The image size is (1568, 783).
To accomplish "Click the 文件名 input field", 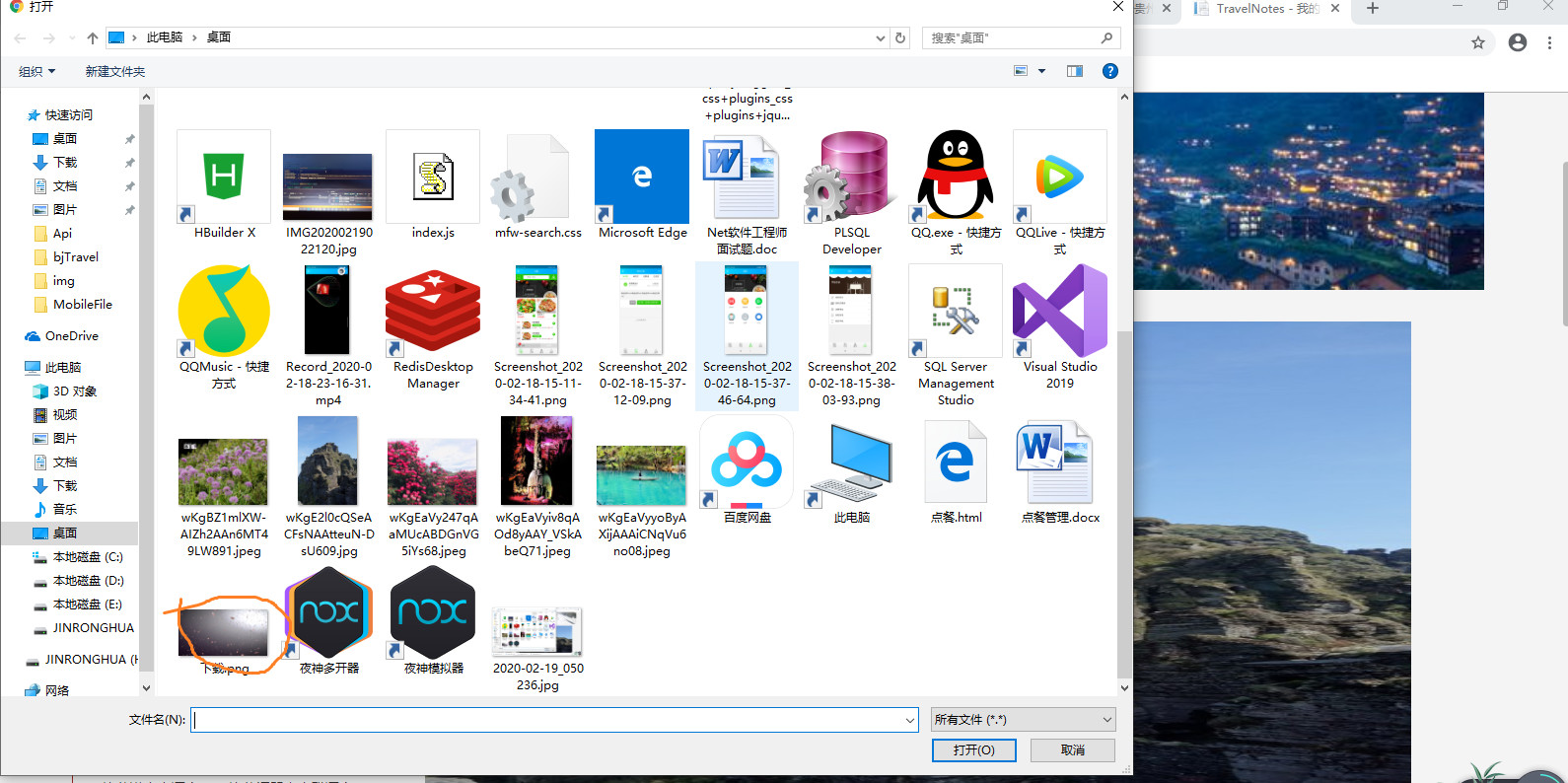I will coord(554,720).
